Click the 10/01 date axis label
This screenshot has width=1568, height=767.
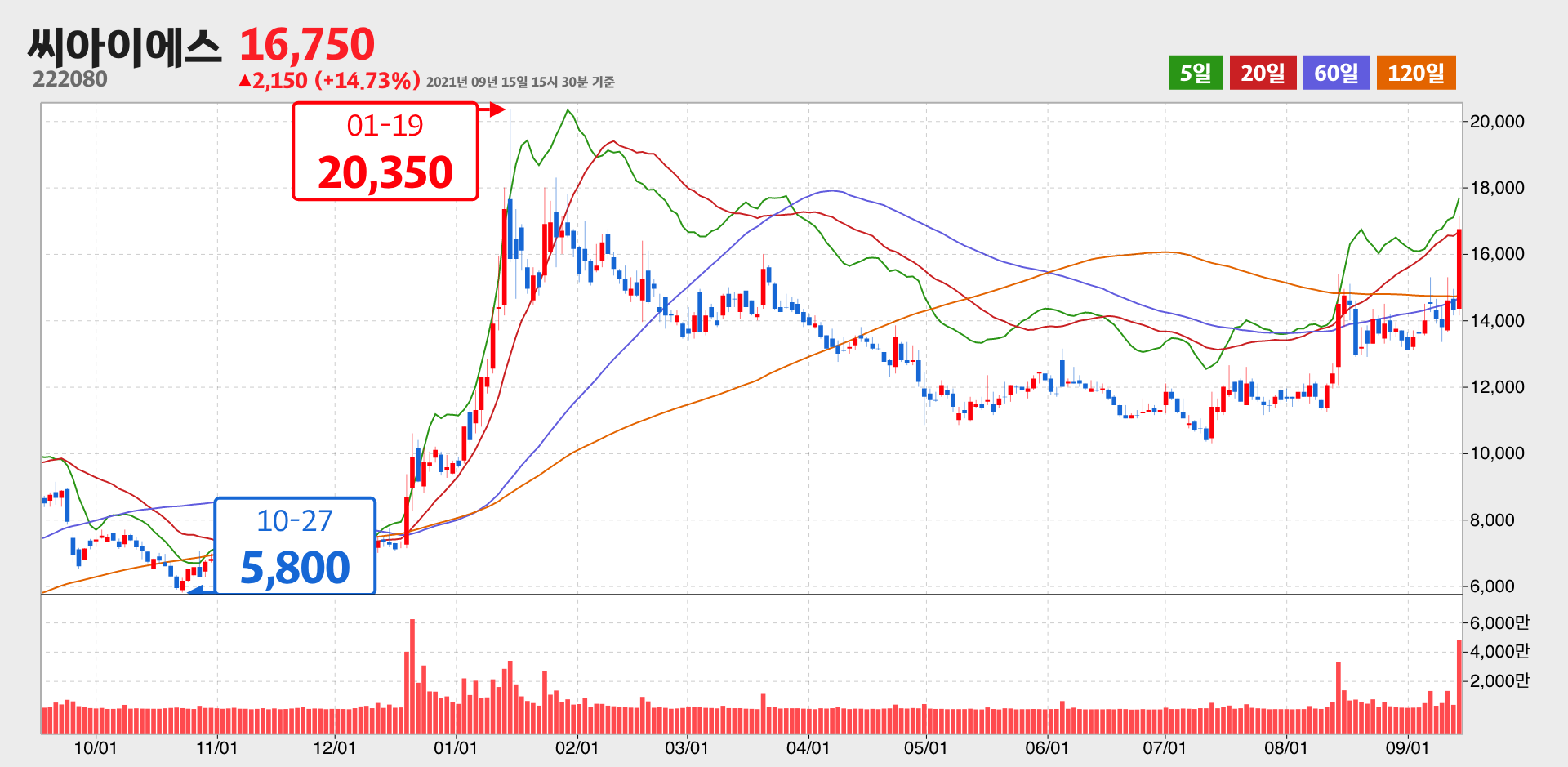[x=96, y=748]
